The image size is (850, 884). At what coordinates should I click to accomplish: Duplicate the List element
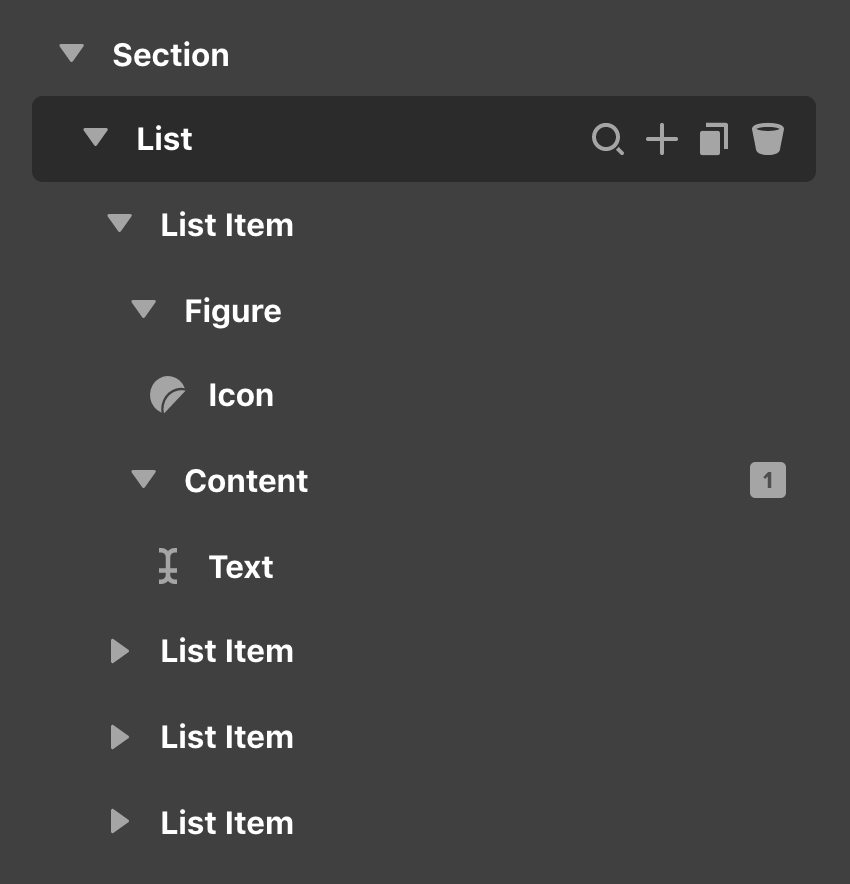[x=713, y=140]
